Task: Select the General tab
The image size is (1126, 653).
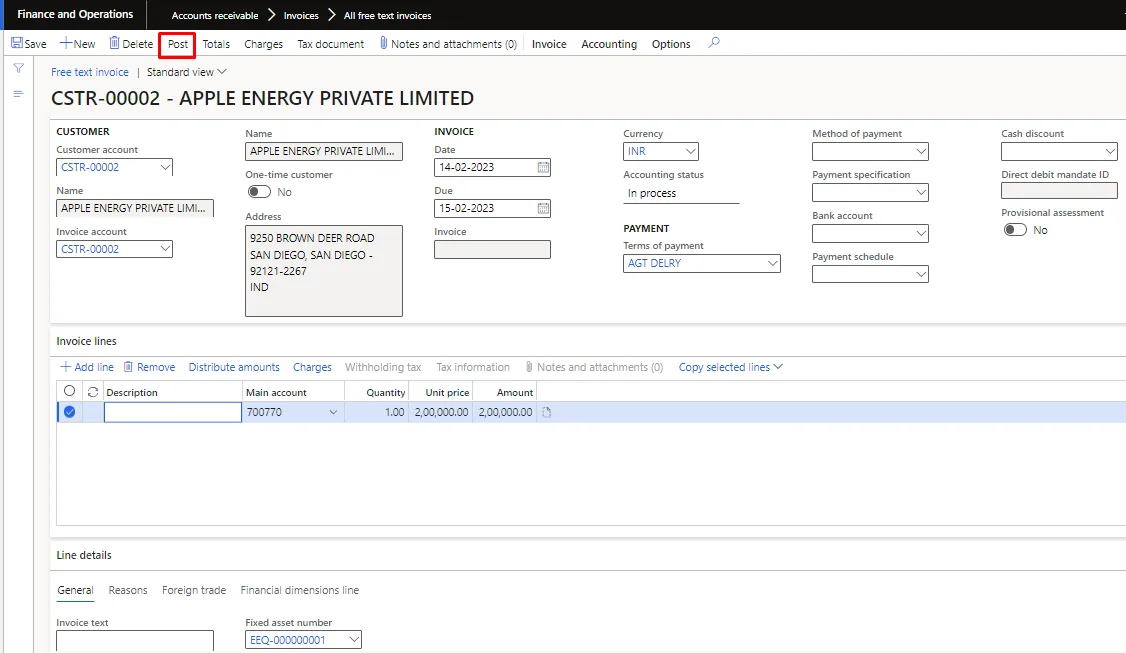Action: pyautogui.click(x=75, y=590)
